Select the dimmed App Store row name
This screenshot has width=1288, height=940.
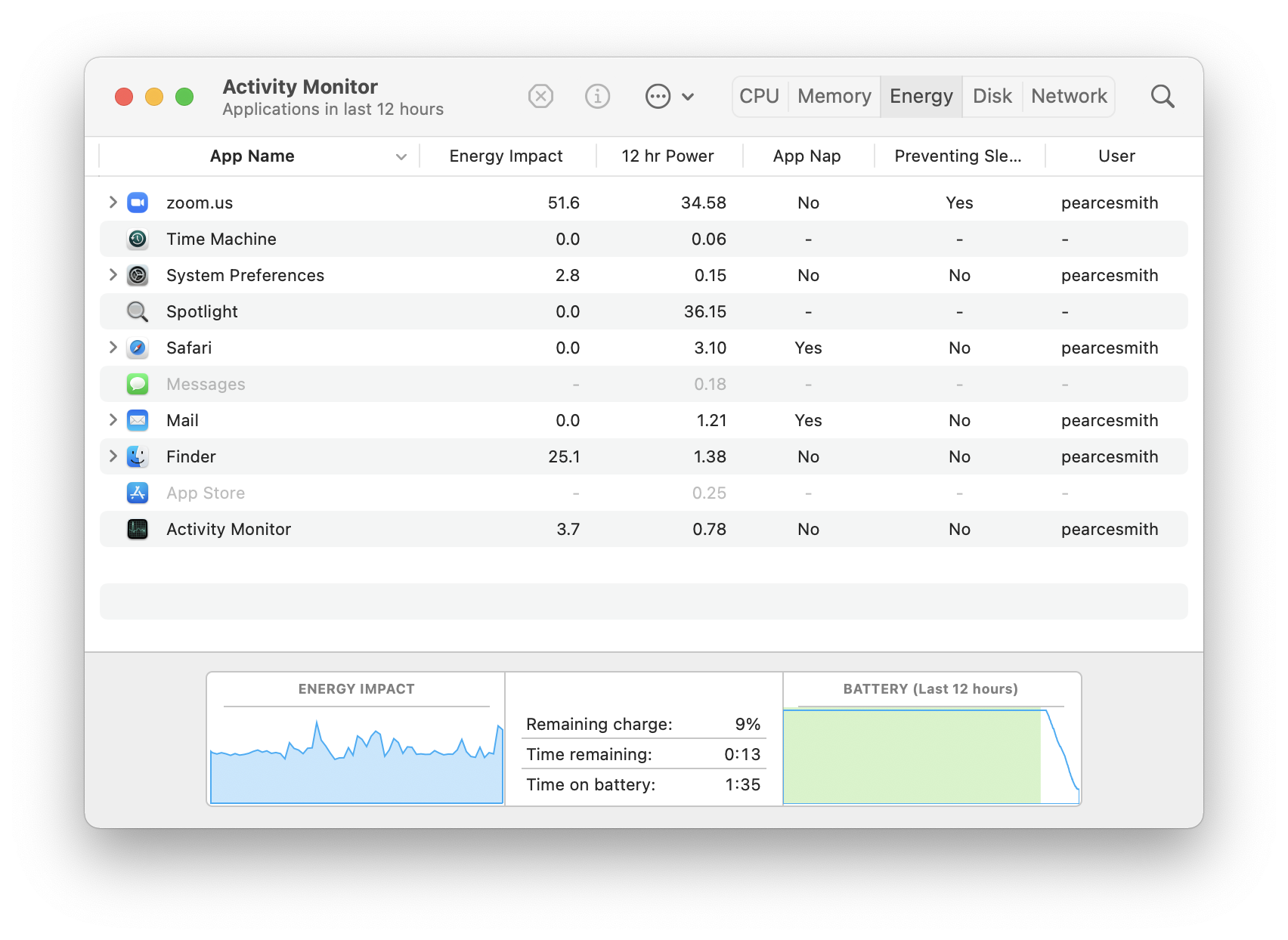pyautogui.click(x=206, y=493)
